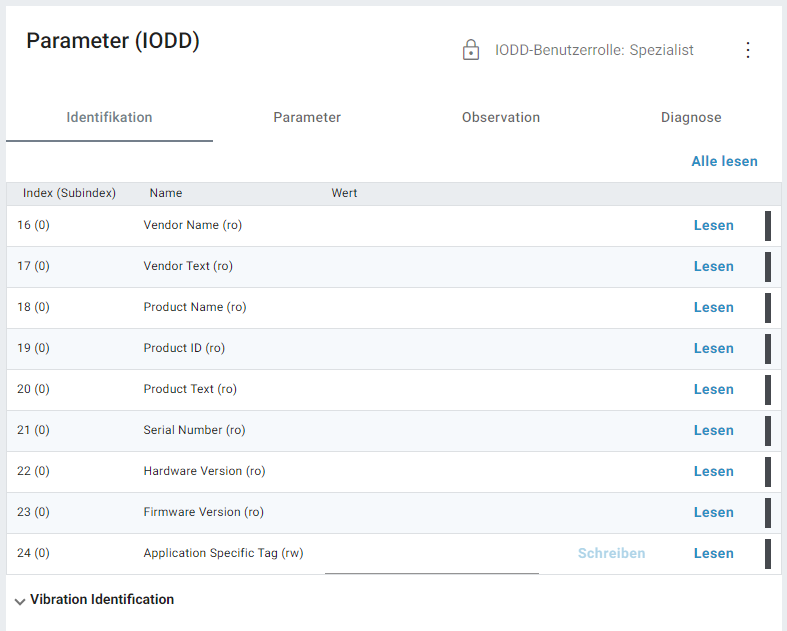Select the Diagnose tab

point(690,117)
